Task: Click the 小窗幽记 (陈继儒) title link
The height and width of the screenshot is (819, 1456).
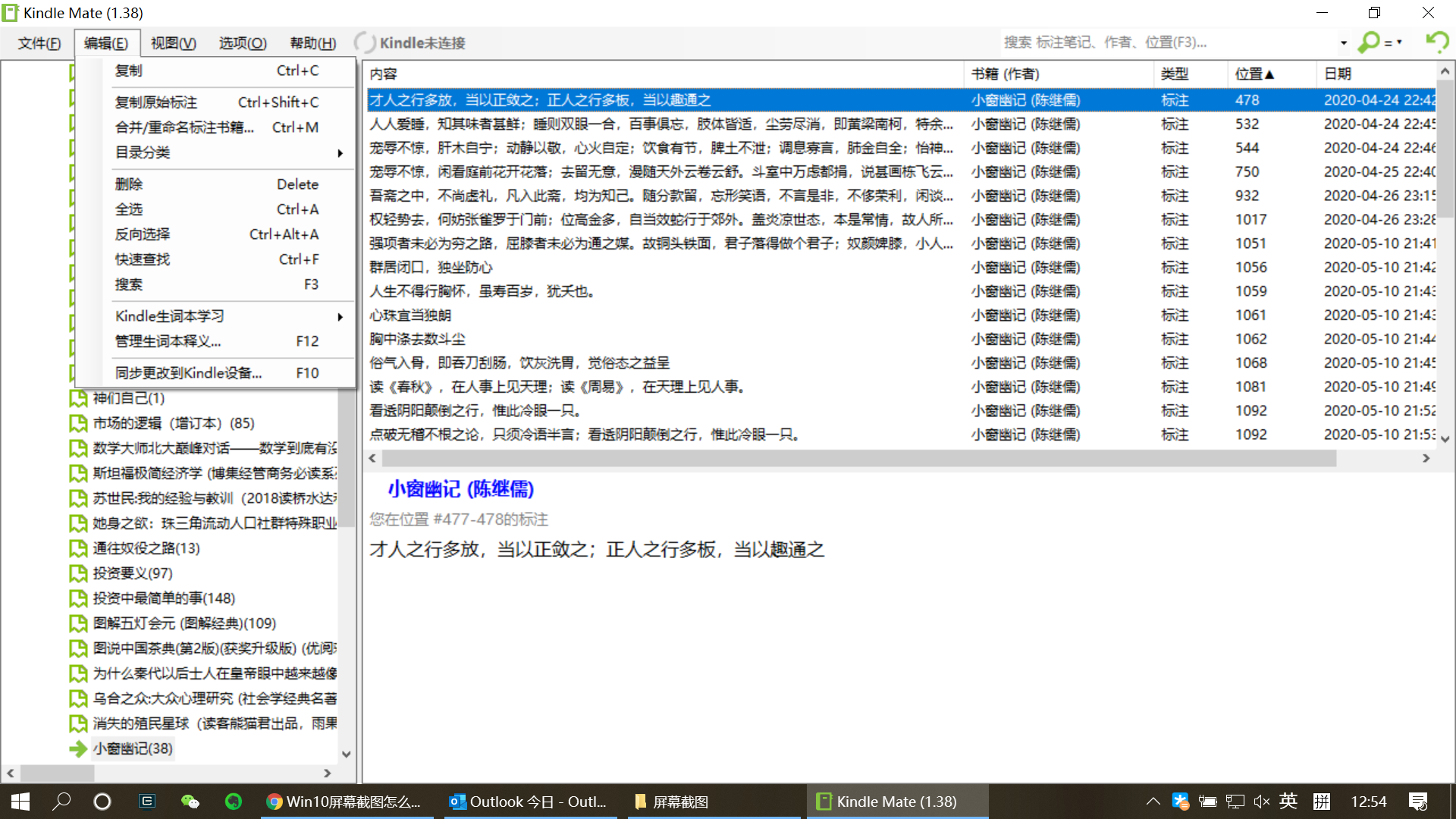Action: click(460, 489)
